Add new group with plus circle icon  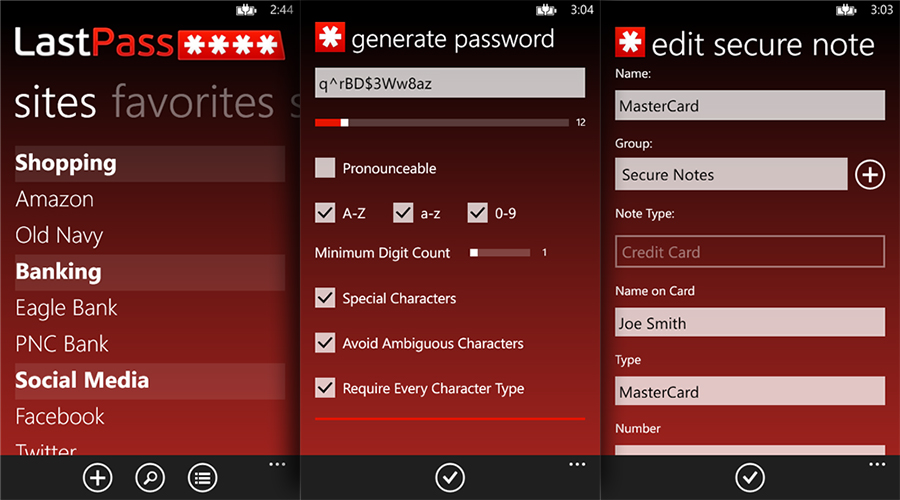(x=870, y=175)
